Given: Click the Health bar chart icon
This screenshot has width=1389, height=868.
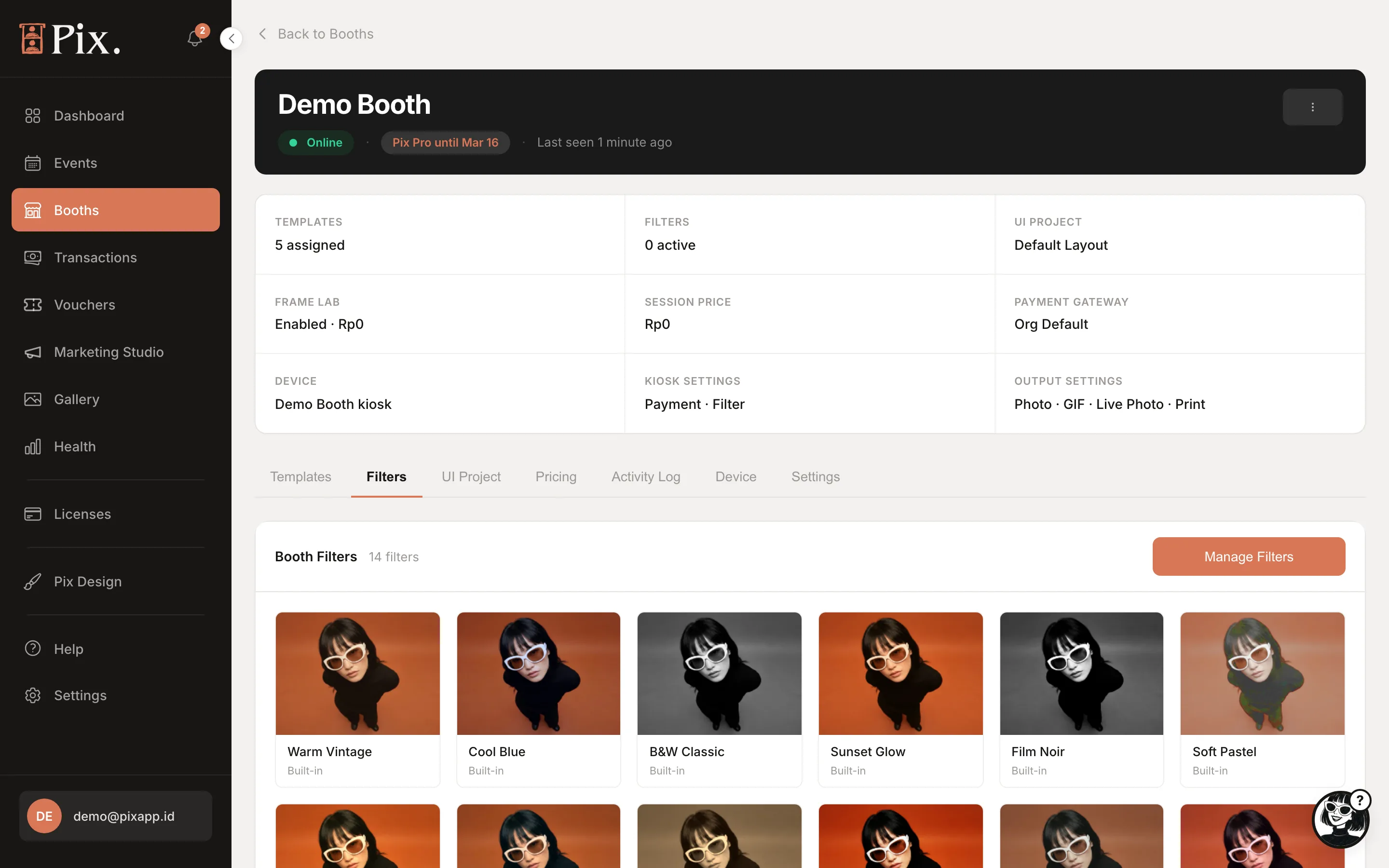Looking at the screenshot, I should 33,447.
